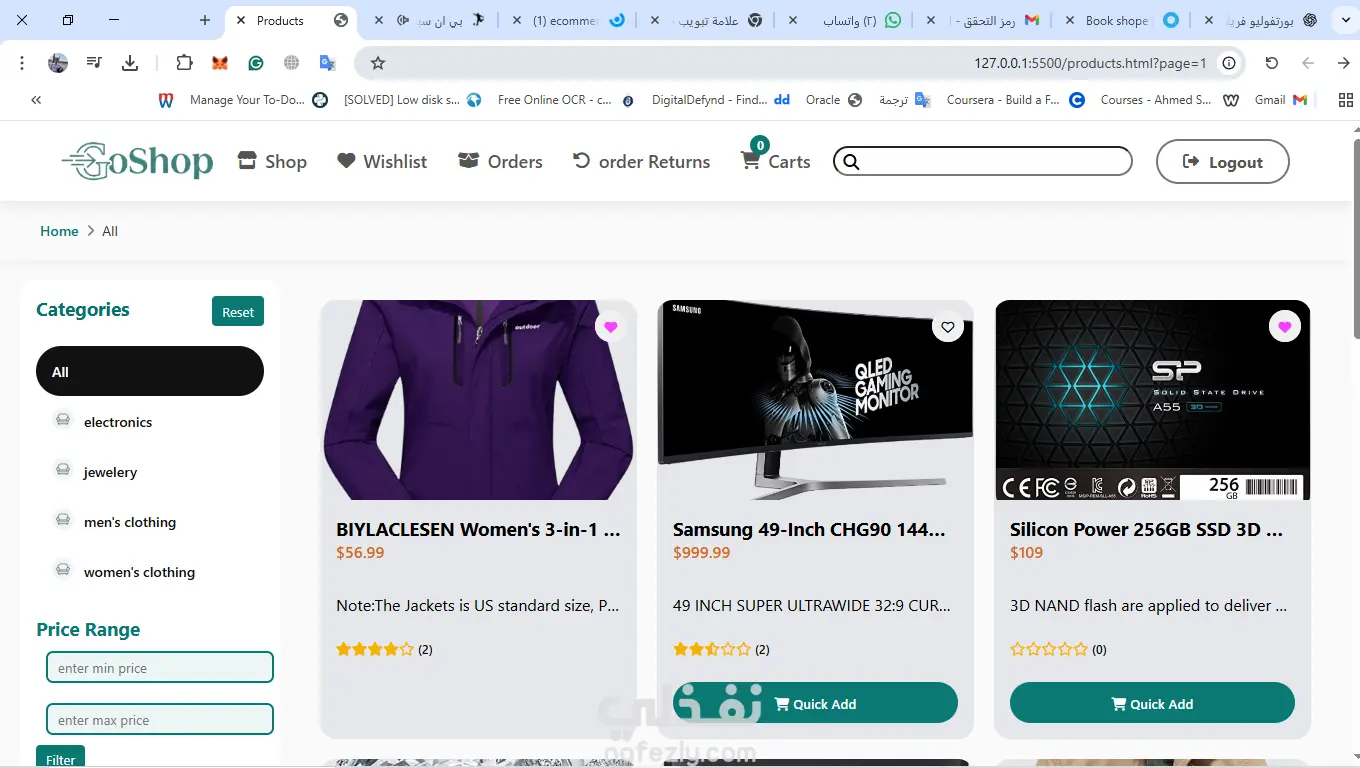Viewport: 1360px width, 768px height.
Task: Open Free Online OCR bookmark
Action: [x=565, y=100]
